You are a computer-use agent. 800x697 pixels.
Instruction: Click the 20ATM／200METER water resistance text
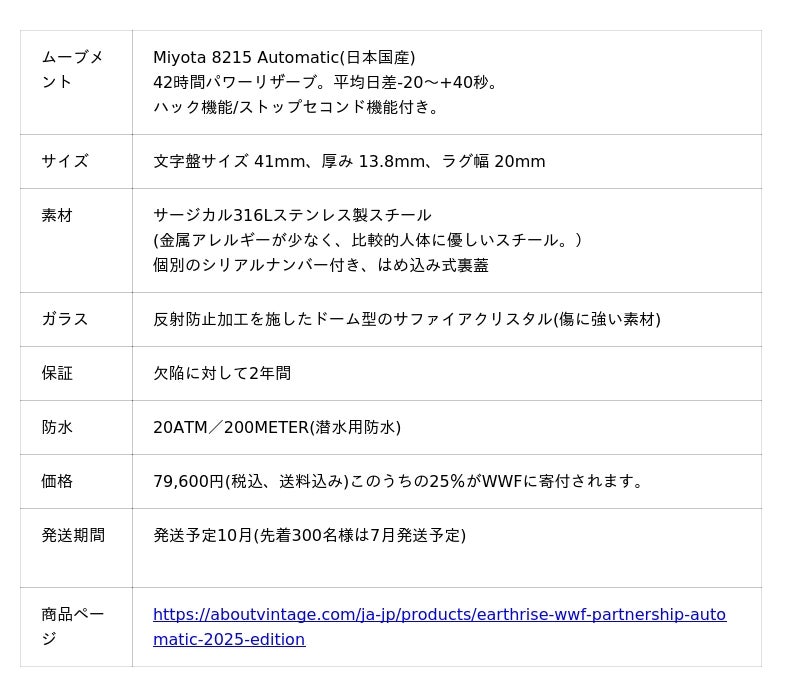[277, 428]
